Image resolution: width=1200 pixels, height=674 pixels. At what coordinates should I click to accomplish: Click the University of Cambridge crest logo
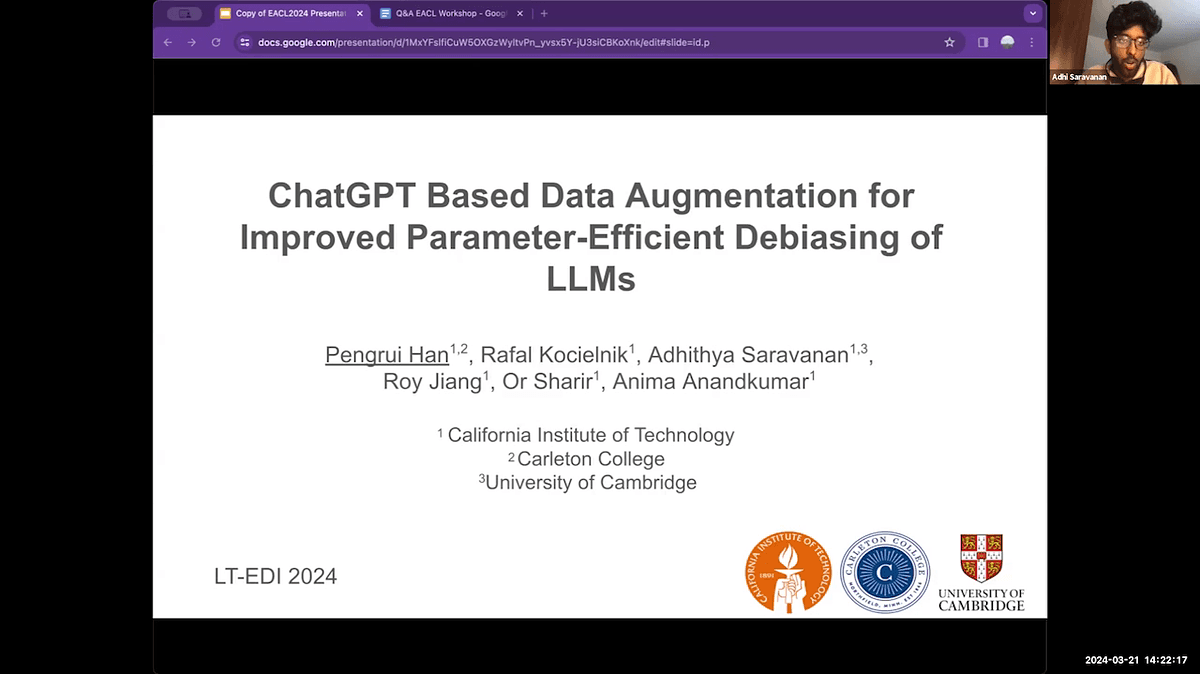[x=981, y=571]
